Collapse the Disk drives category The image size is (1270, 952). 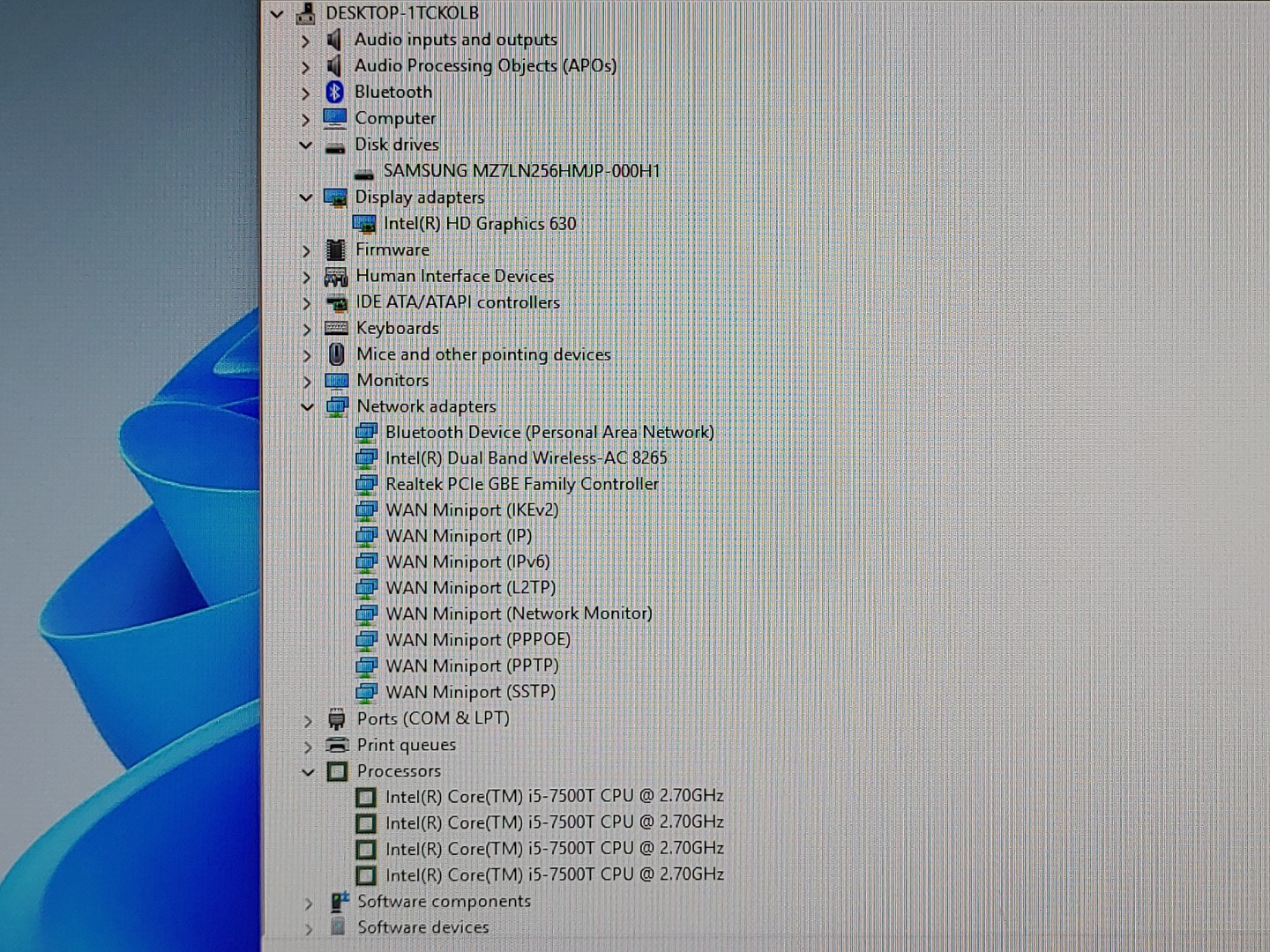(x=306, y=145)
